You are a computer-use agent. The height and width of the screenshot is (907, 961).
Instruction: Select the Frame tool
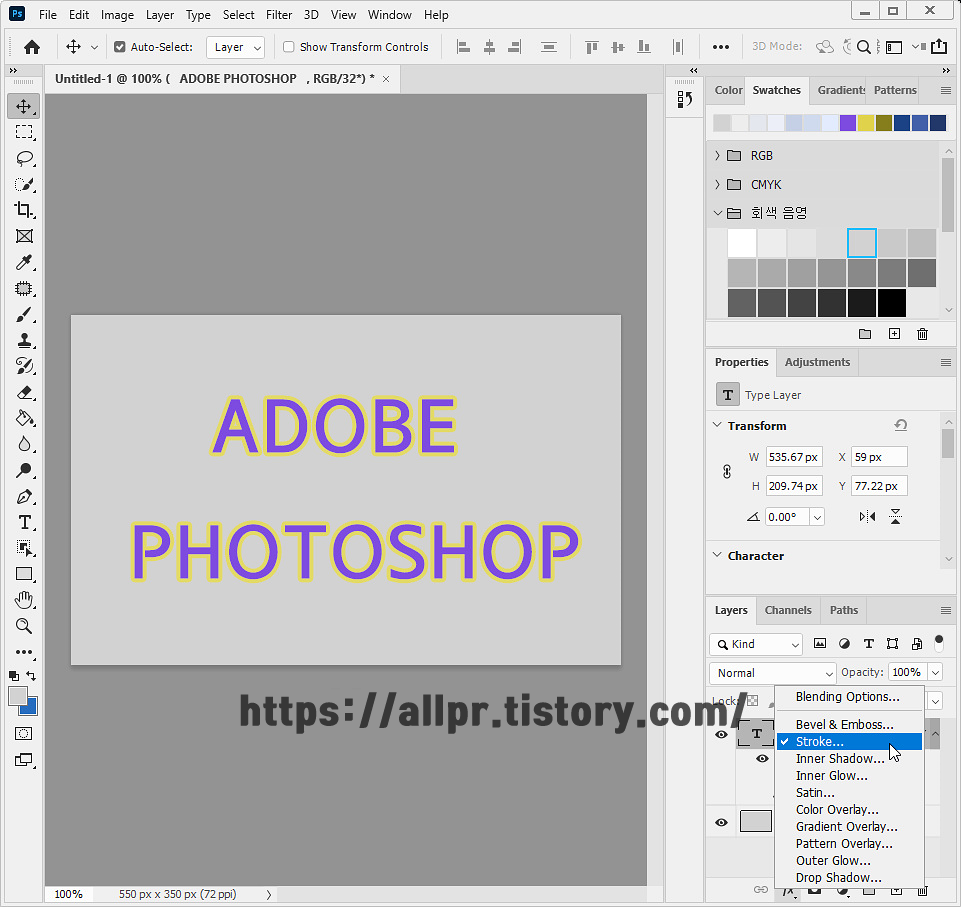click(24, 236)
